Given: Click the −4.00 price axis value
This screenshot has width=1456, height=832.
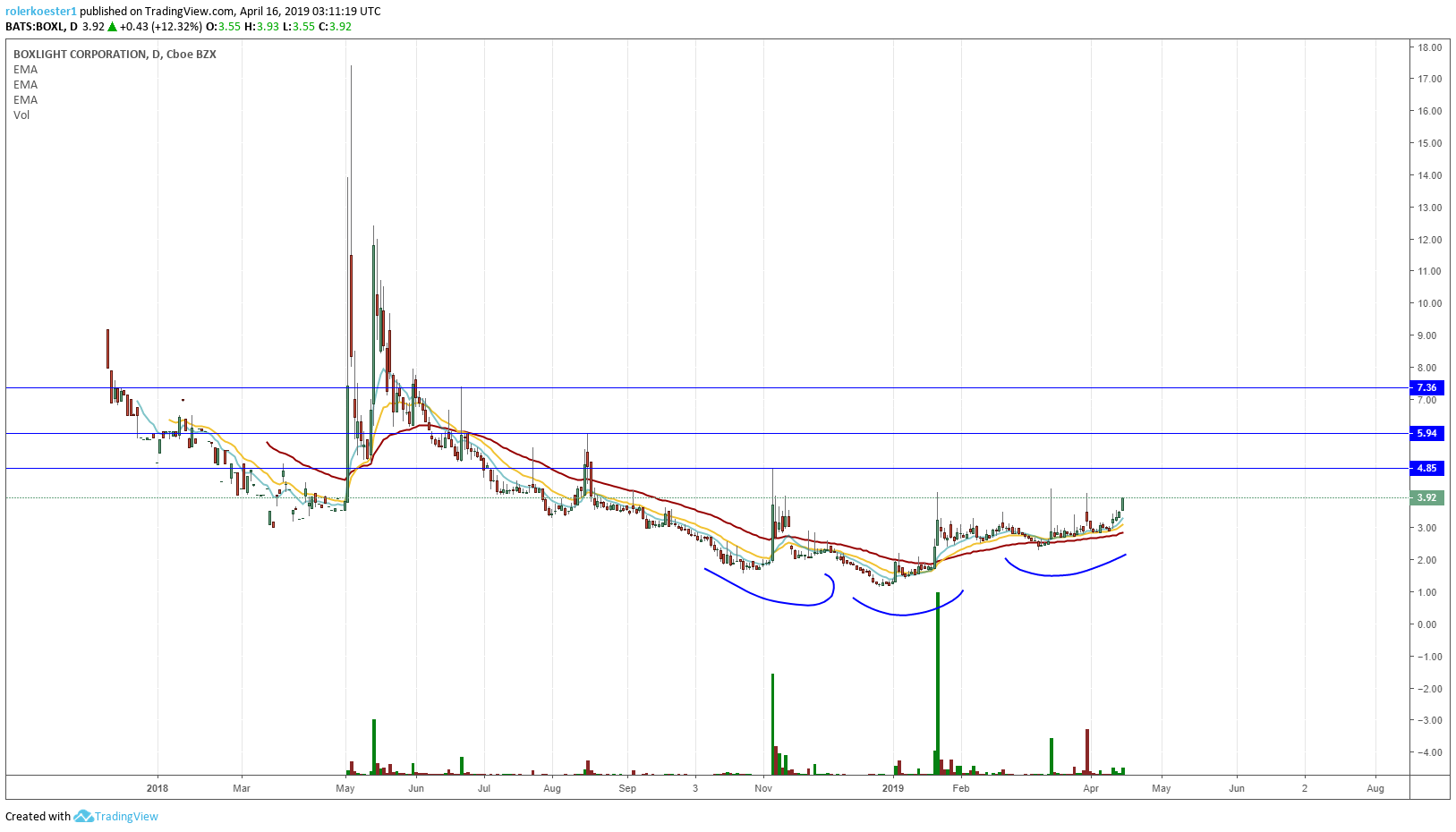Looking at the screenshot, I should (1428, 752).
